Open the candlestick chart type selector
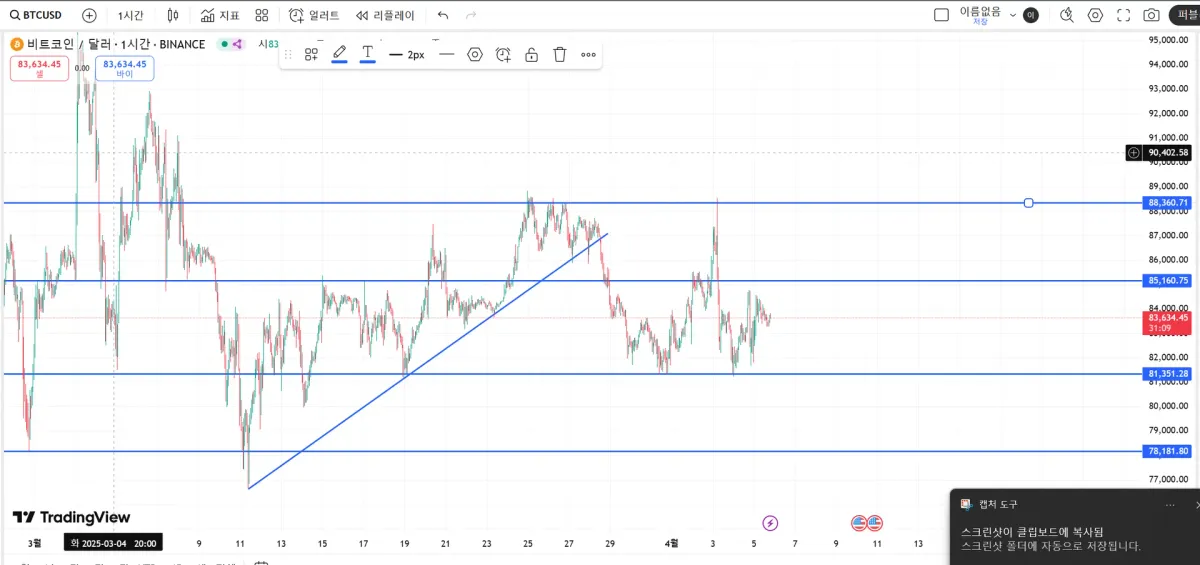 click(x=173, y=15)
